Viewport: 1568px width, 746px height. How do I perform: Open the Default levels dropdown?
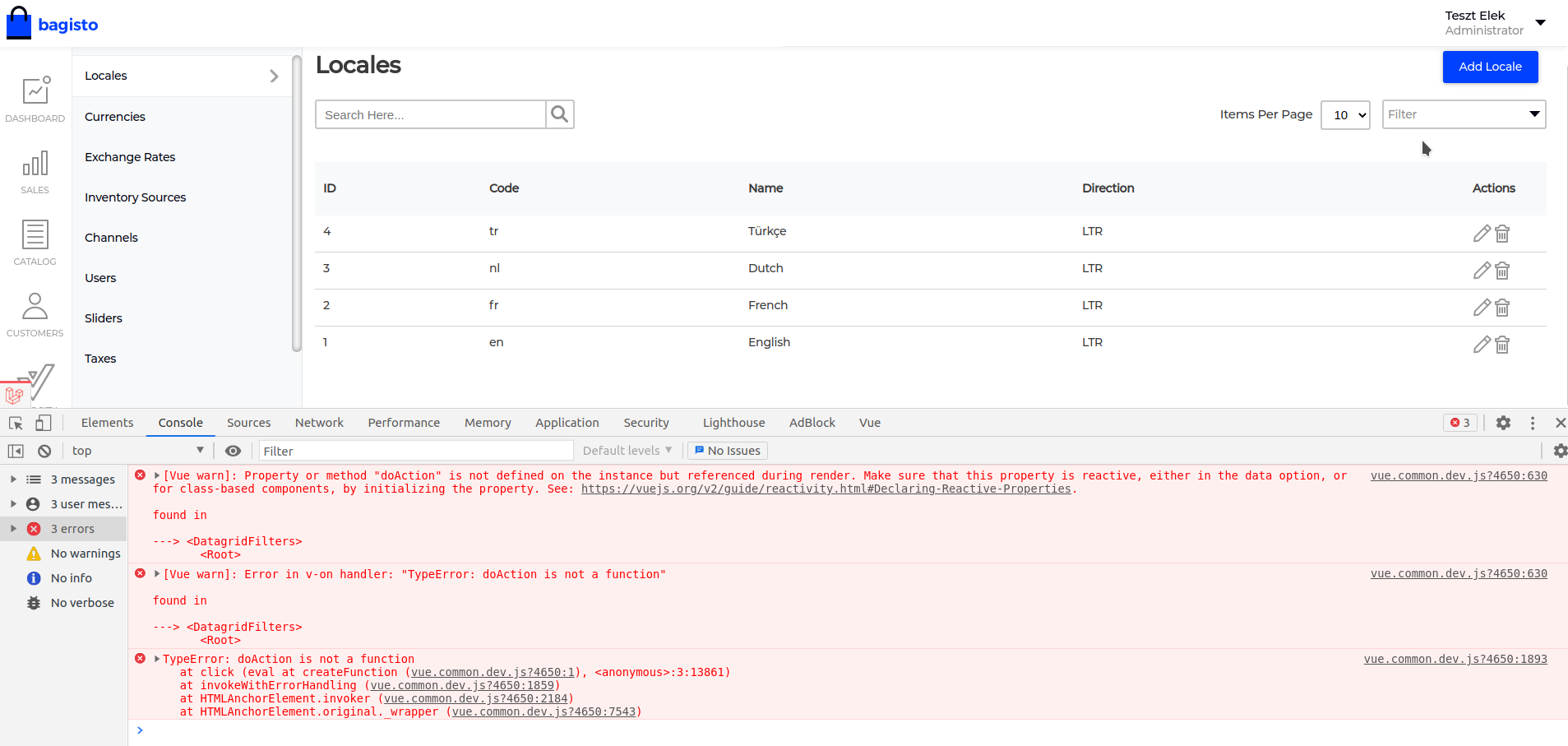tap(627, 451)
